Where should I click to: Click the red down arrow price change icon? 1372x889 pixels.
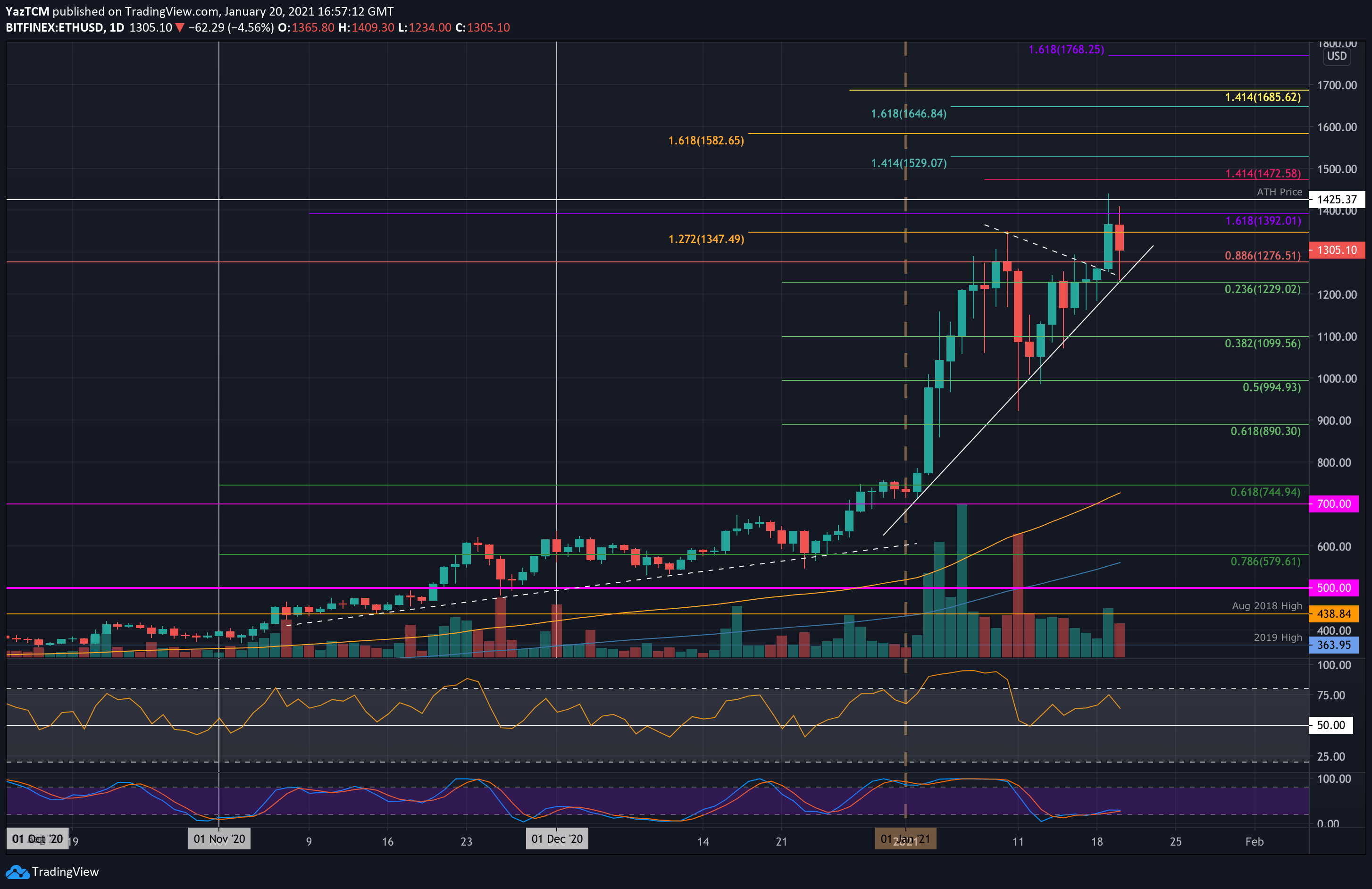pos(180,28)
